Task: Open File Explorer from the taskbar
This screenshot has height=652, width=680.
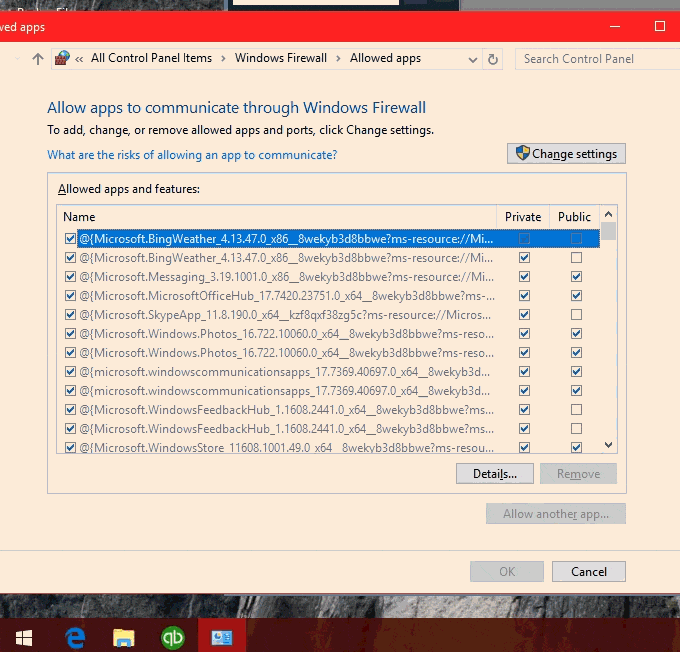Action: (x=124, y=638)
